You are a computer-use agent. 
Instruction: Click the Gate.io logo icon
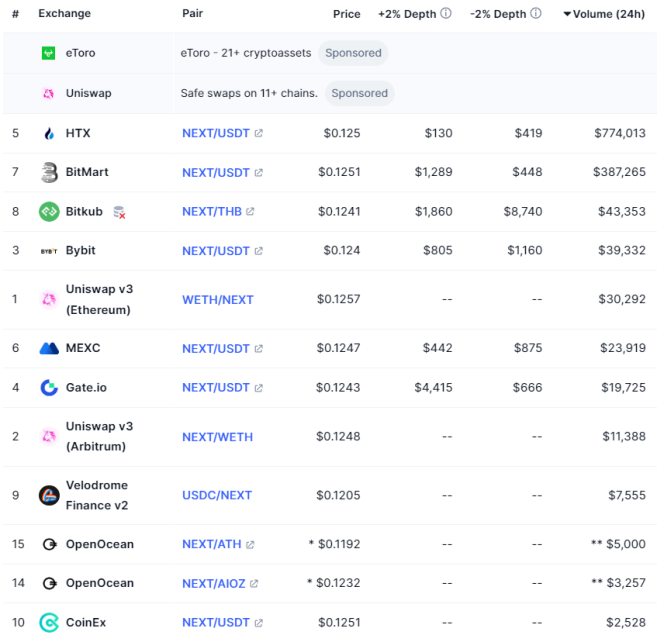(49, 388)
